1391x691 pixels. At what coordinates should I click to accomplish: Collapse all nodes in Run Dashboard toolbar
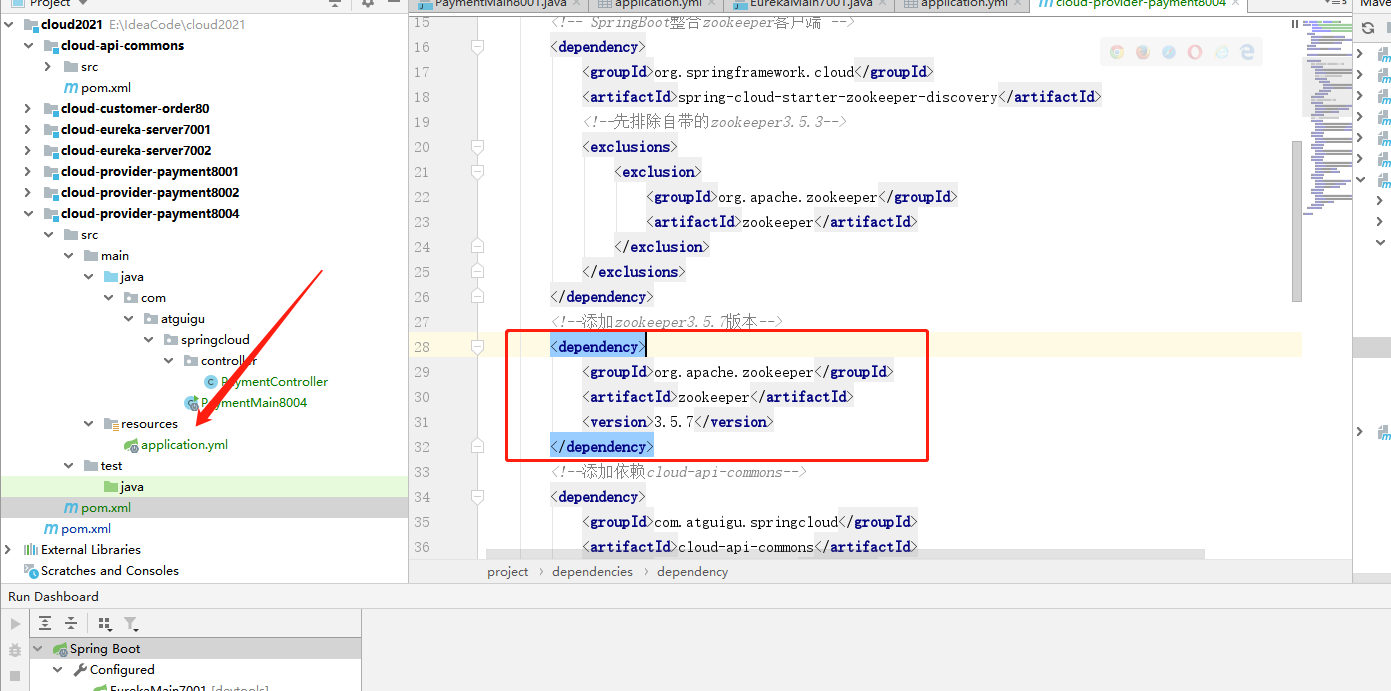tap(71, 623)
